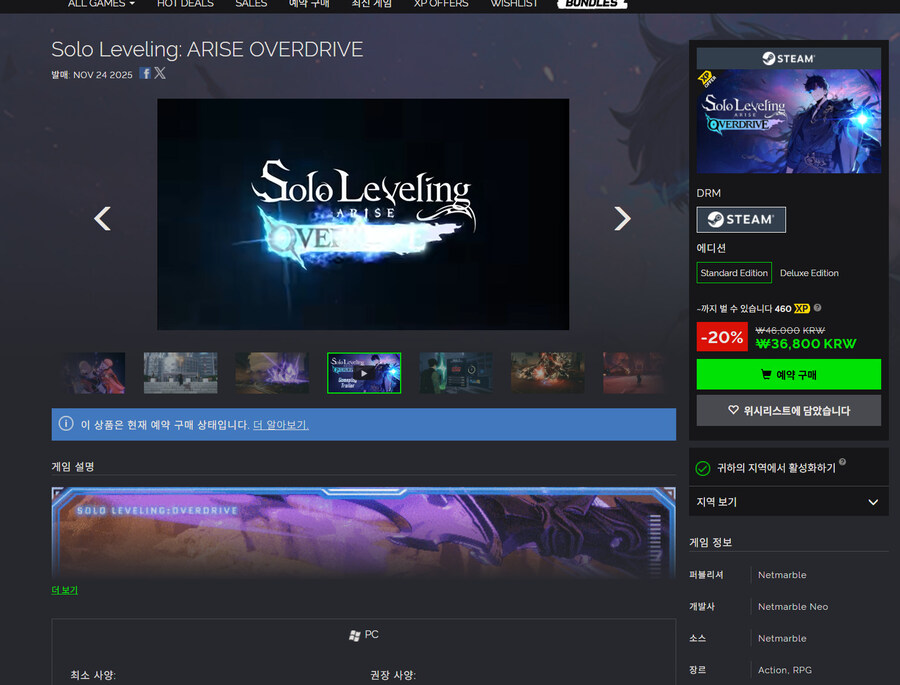Advance to next media with right arrow
The width and height of the screenshot is (900, 685).
point(622,218)
